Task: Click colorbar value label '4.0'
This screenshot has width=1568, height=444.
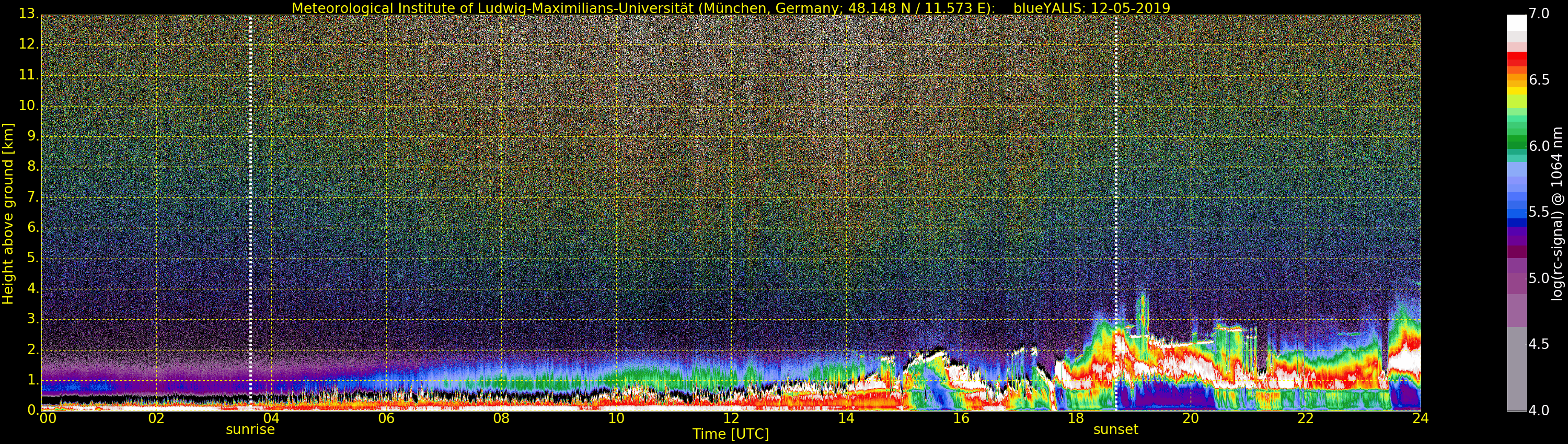Action: [1539, 411]
